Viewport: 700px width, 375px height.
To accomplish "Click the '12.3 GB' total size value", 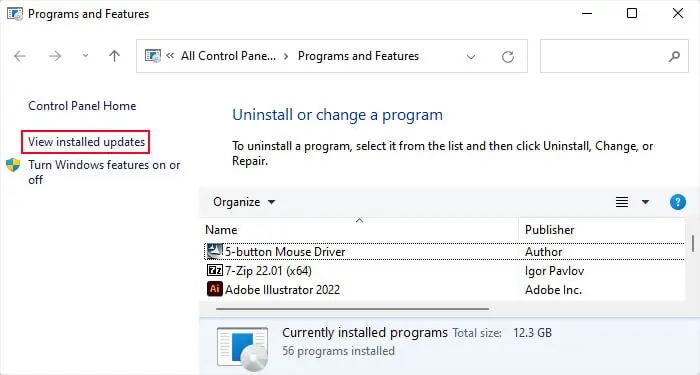I will coord(532,333).
